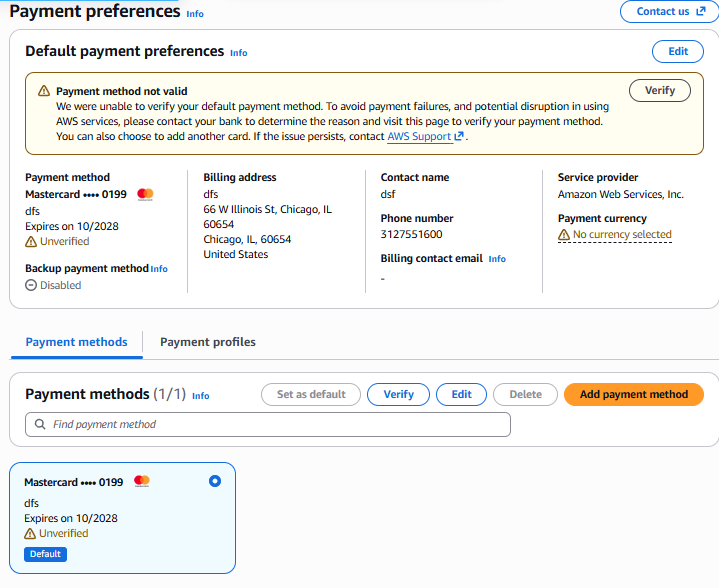Click inside the Find payment method search field
Screen dimensions: 719x588
click(268, 424)
